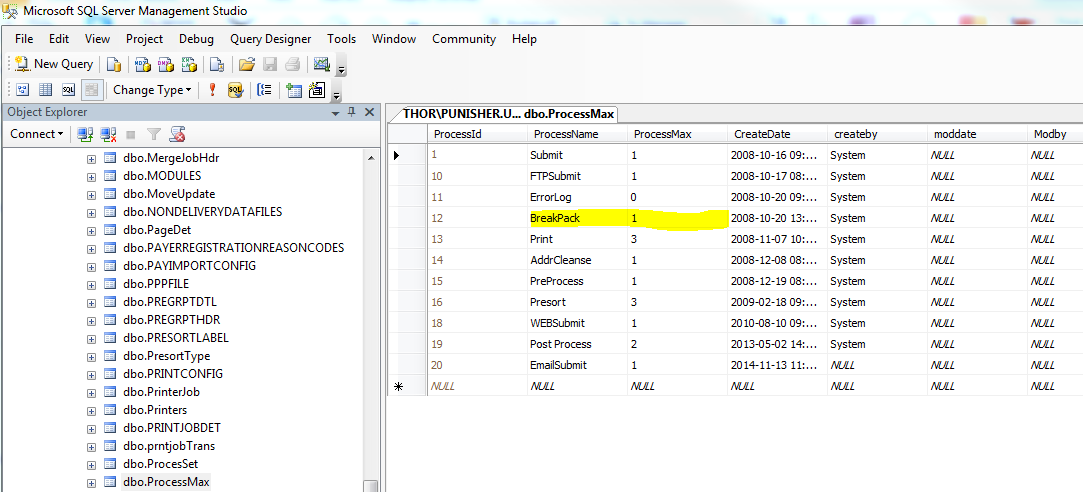The width and height of the screenshot is (1083, 492).
Task: Click the ProcessName column header
Action: click(577, 134)
